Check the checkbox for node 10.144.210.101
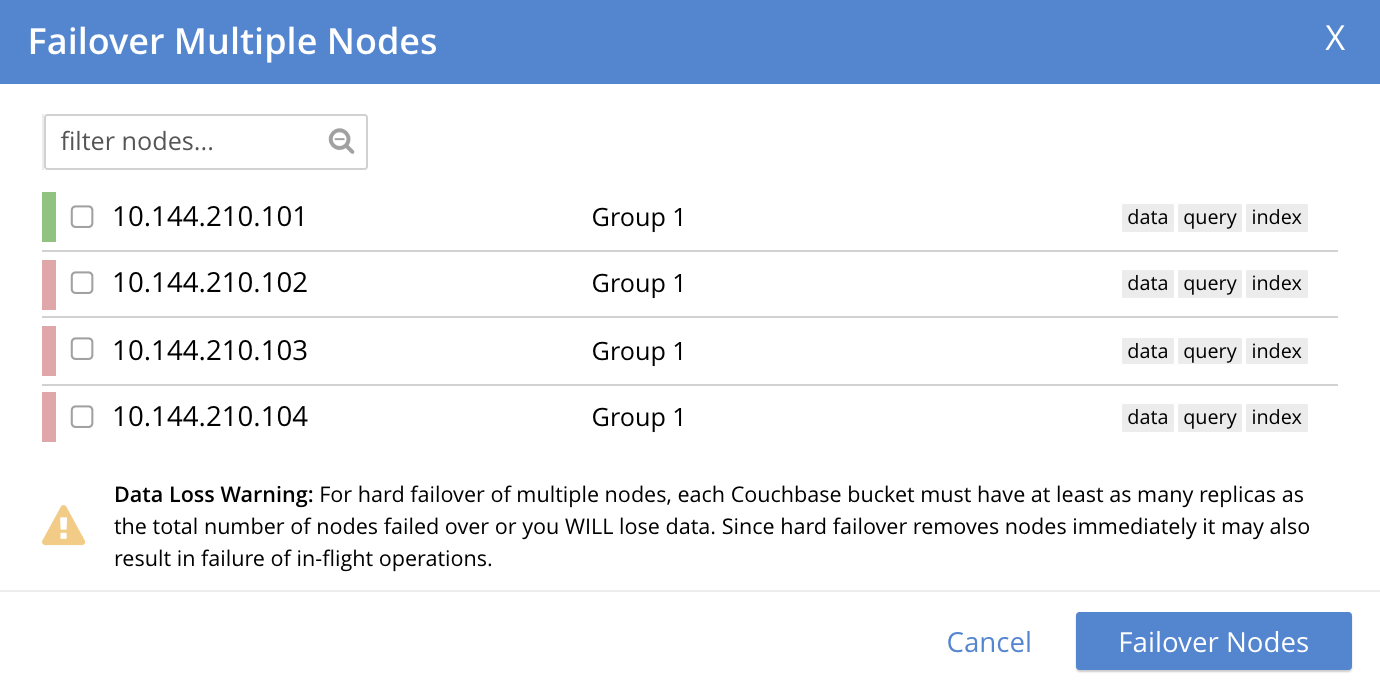Screen dimensions: 1380x688 (x=81, y=216)
